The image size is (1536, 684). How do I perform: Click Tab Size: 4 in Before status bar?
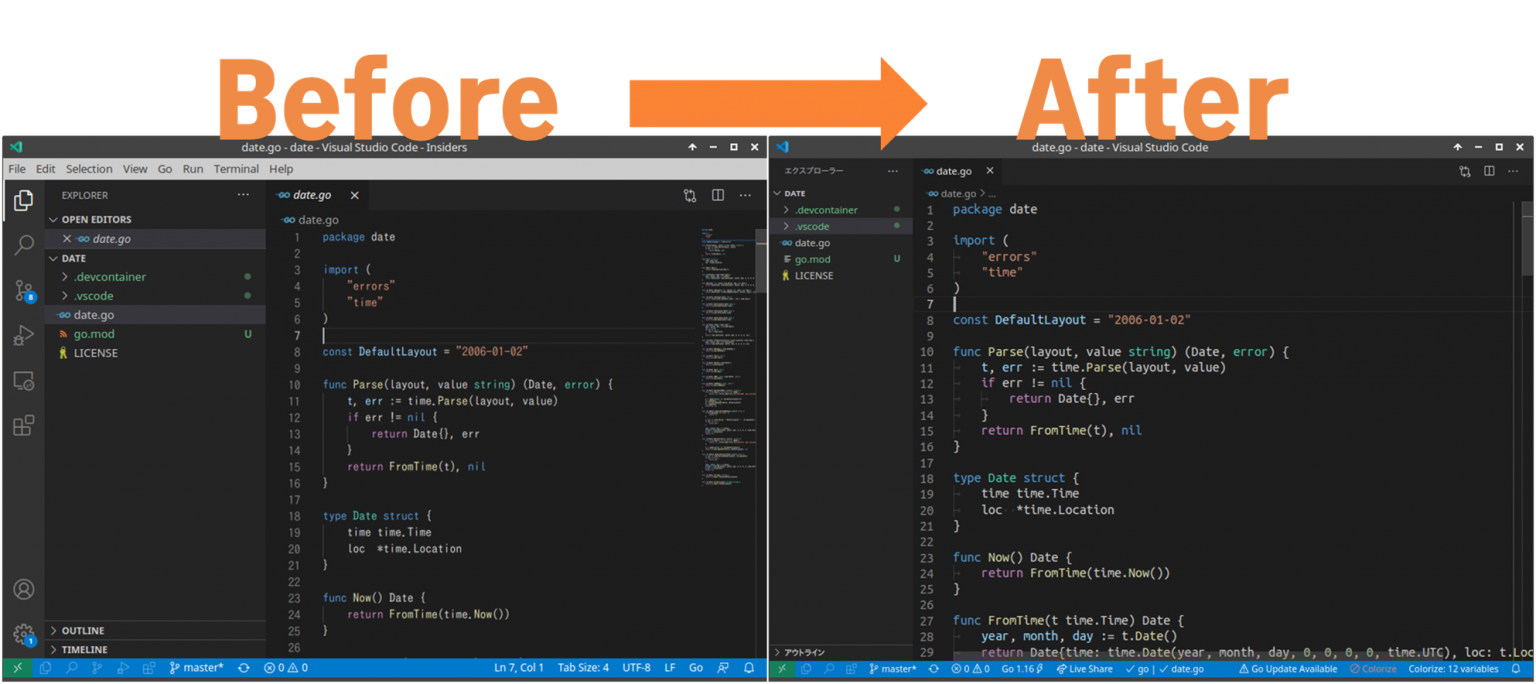click(x=583, y=668)
